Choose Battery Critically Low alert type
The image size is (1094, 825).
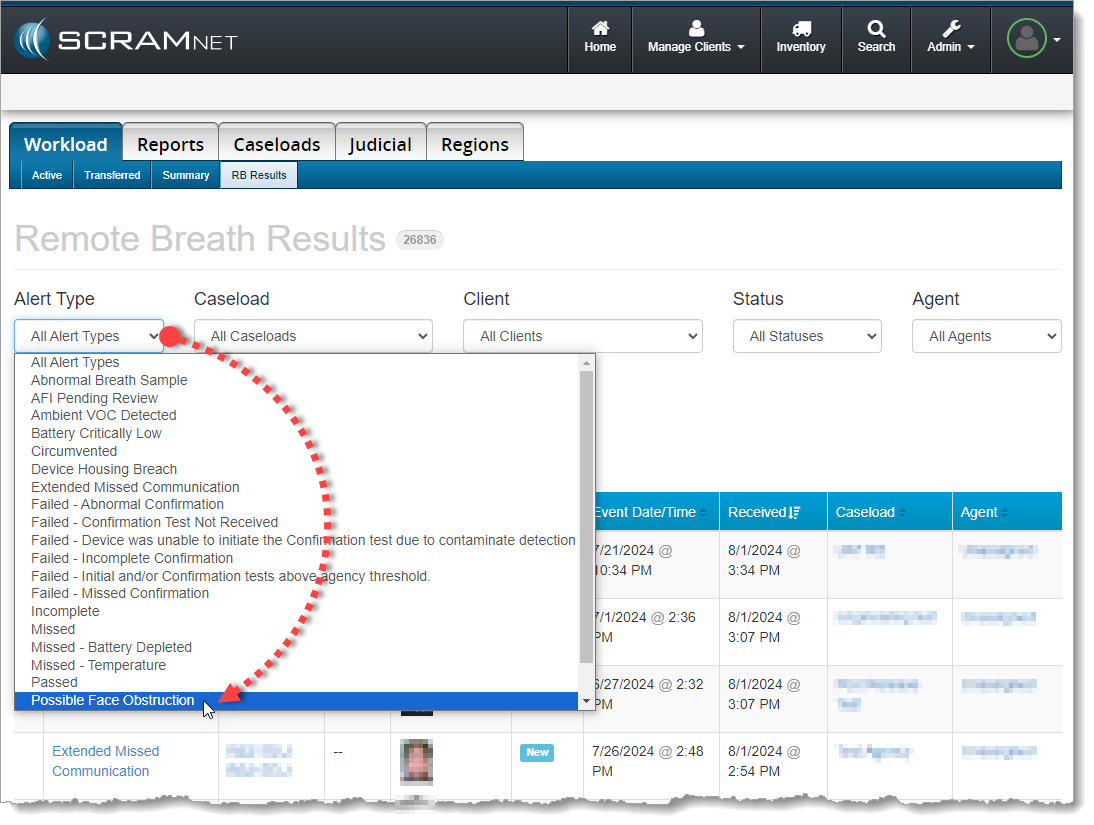(x=96, y=433)
